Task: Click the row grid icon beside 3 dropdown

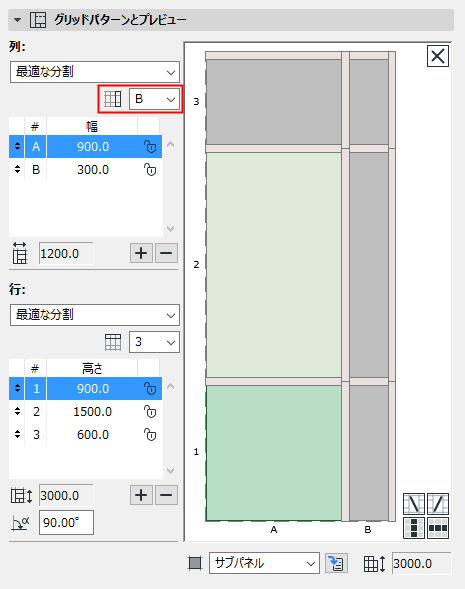Action: (x=113, y=342)
